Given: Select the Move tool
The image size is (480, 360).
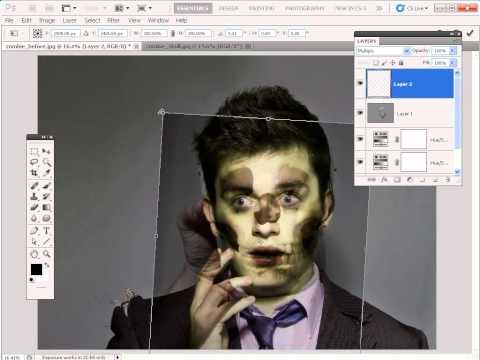Looking at the screenshot, I should click(x=46, y=152).
